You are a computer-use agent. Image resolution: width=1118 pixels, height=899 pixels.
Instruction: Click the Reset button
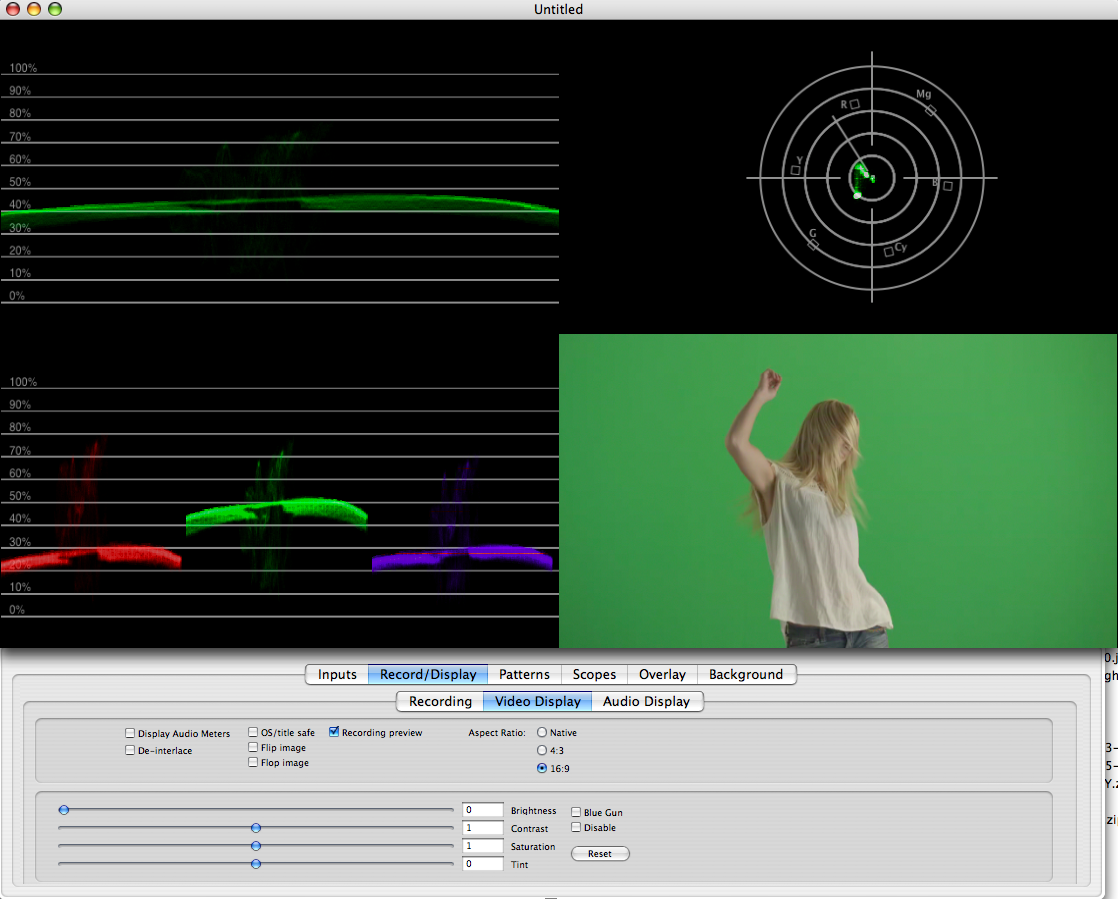click(600, 853)
